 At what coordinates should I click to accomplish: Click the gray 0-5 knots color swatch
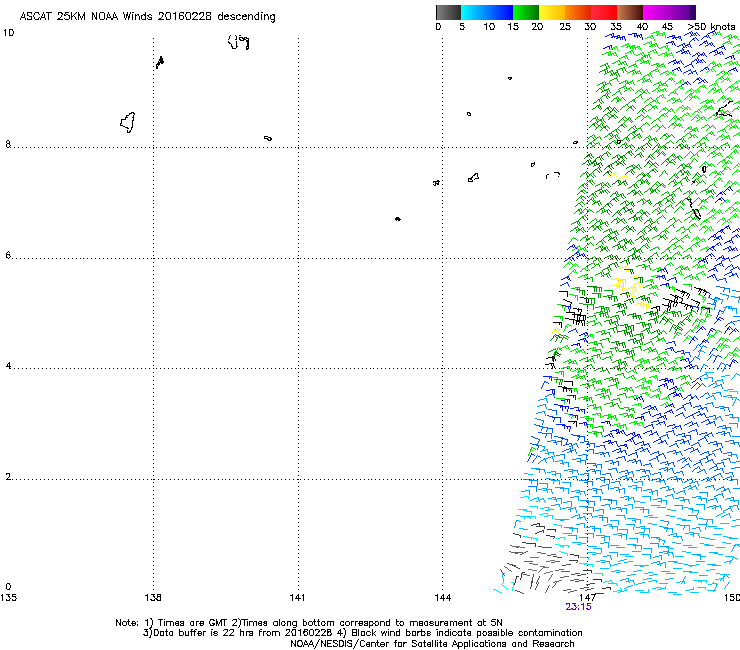[448, 12]
